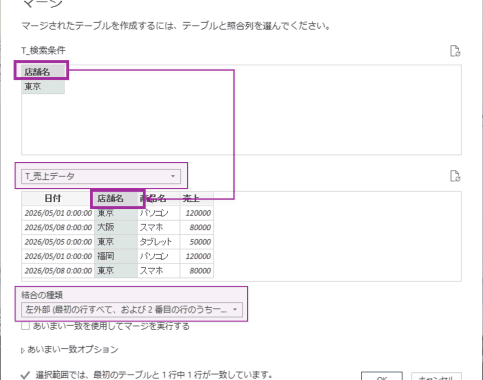Viewport: 483px width, 380px height.
Task: Select 店舗名 column header in T_検索条件 table
Action: (43, 71)
